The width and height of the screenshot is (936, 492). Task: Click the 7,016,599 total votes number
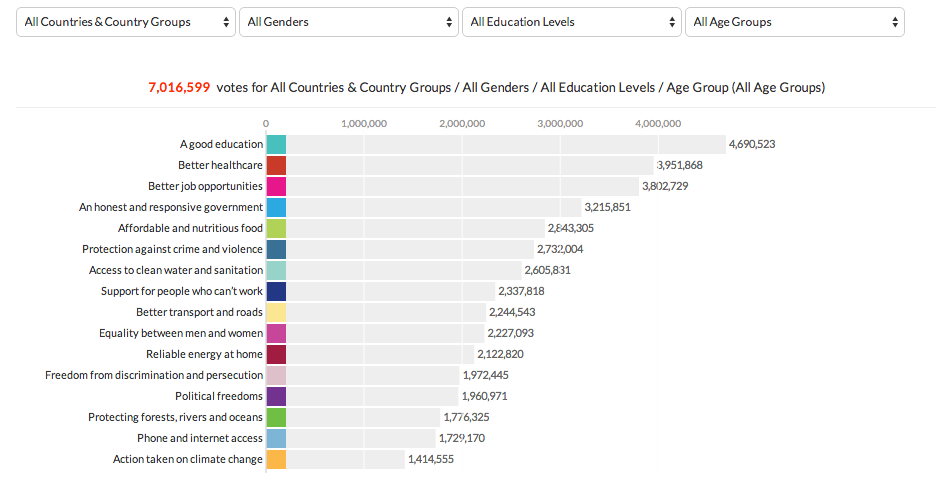pos(179,88)
